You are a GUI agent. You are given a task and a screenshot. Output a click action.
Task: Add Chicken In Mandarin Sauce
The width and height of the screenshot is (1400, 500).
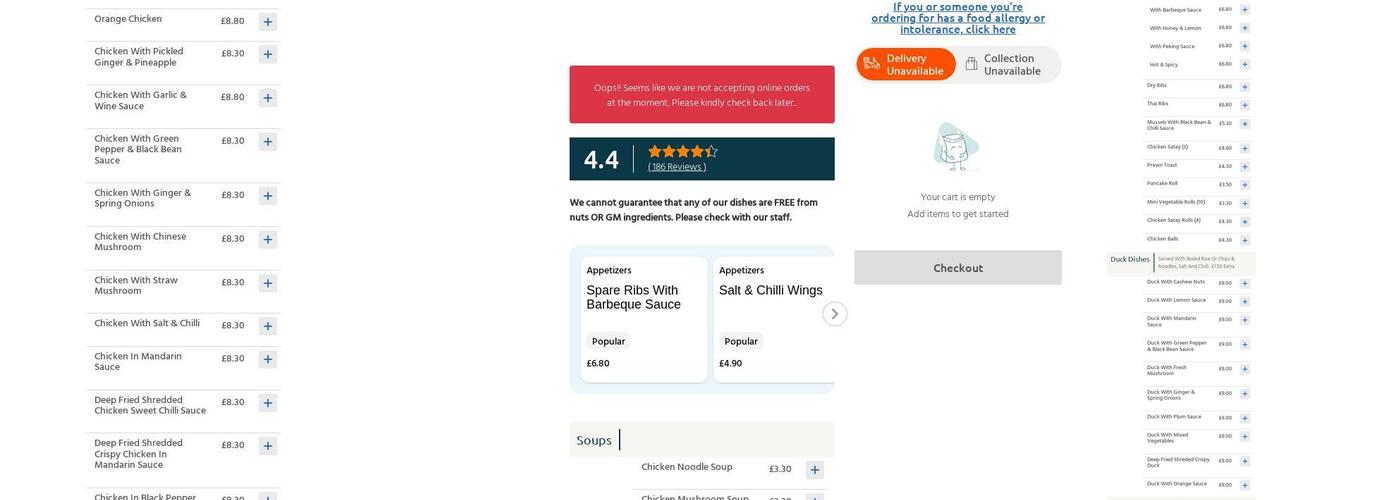point(267,359)
